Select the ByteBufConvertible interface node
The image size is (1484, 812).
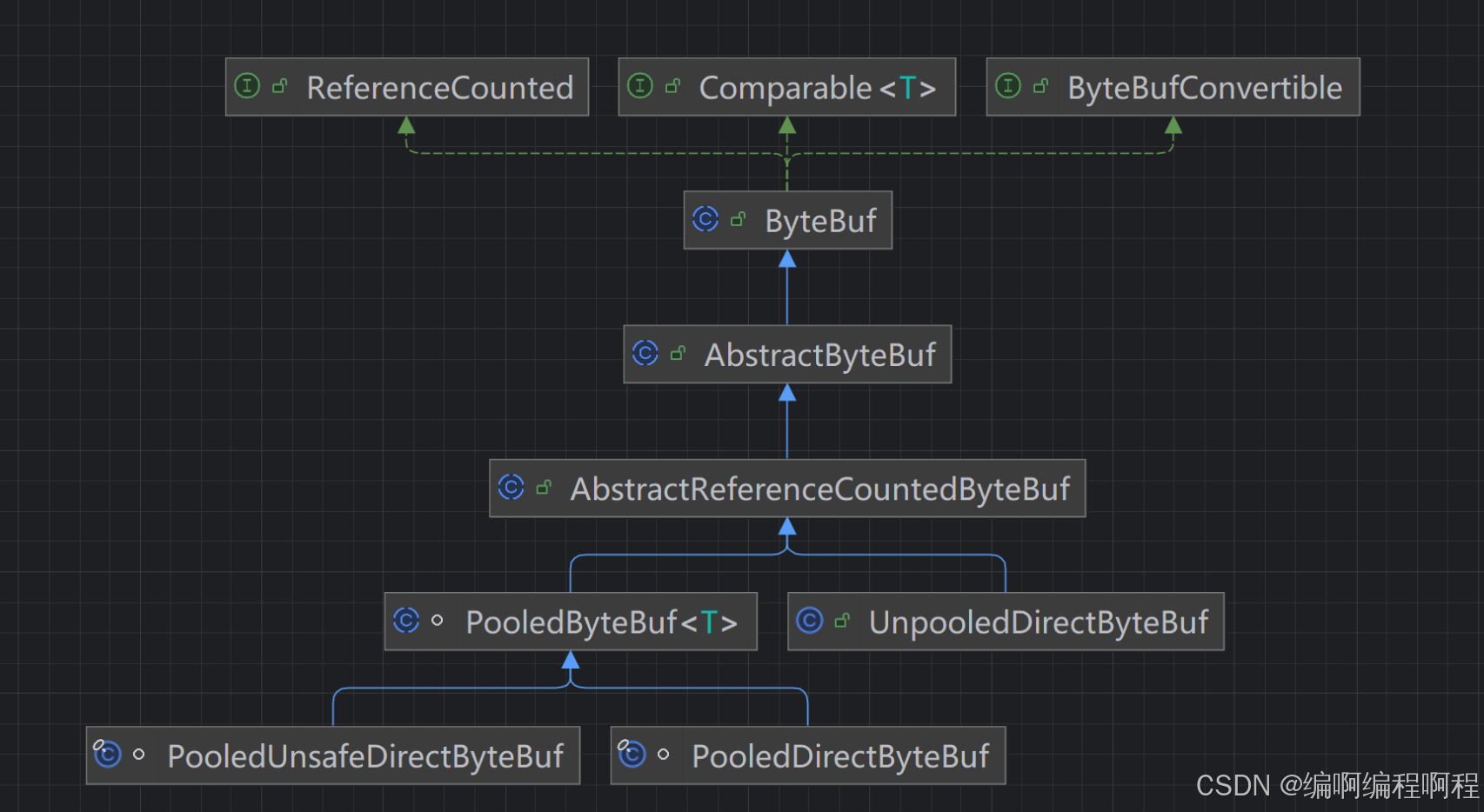(1173, 87)
